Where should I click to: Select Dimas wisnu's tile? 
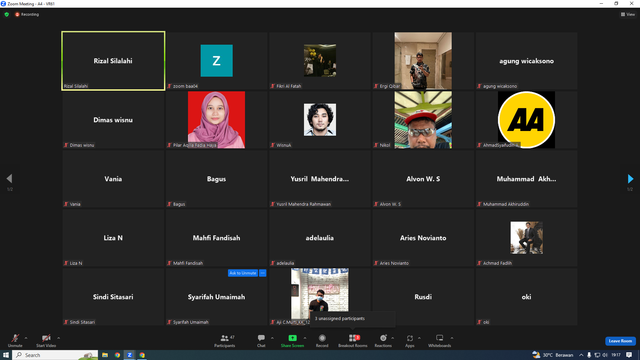click(x=113, y=120)
